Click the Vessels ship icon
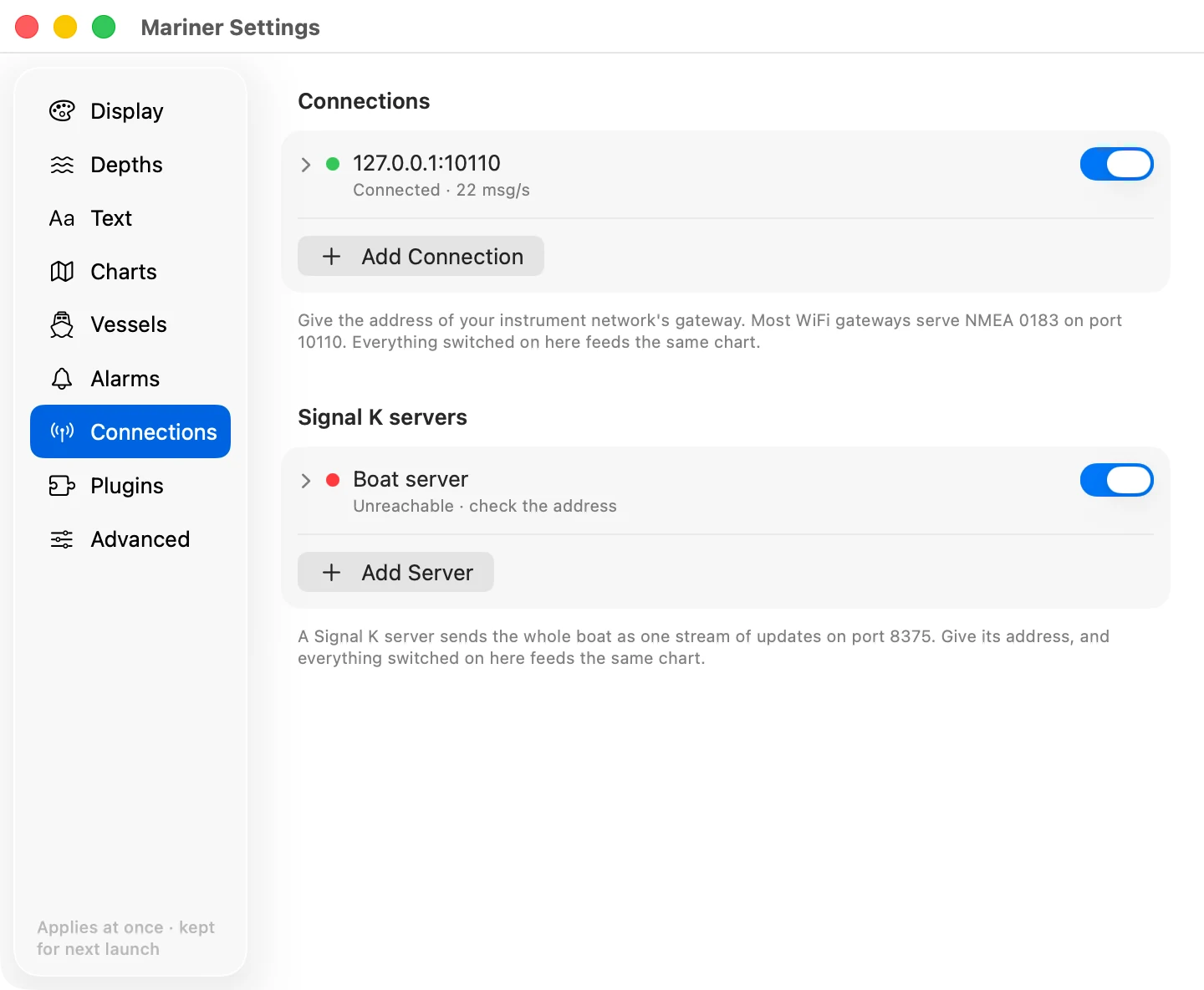Image resolution: width=1204 pixels, height=990 pixels. click(62, 324)
